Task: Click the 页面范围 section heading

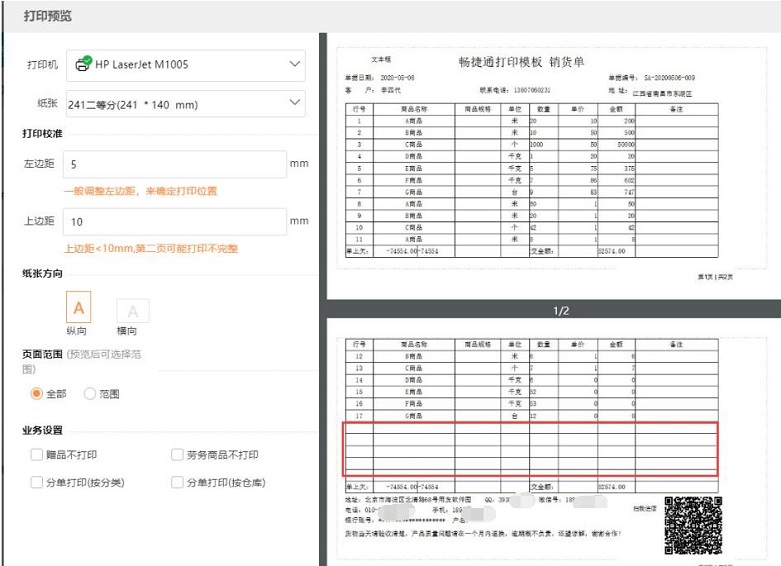Action: point(42,354)
